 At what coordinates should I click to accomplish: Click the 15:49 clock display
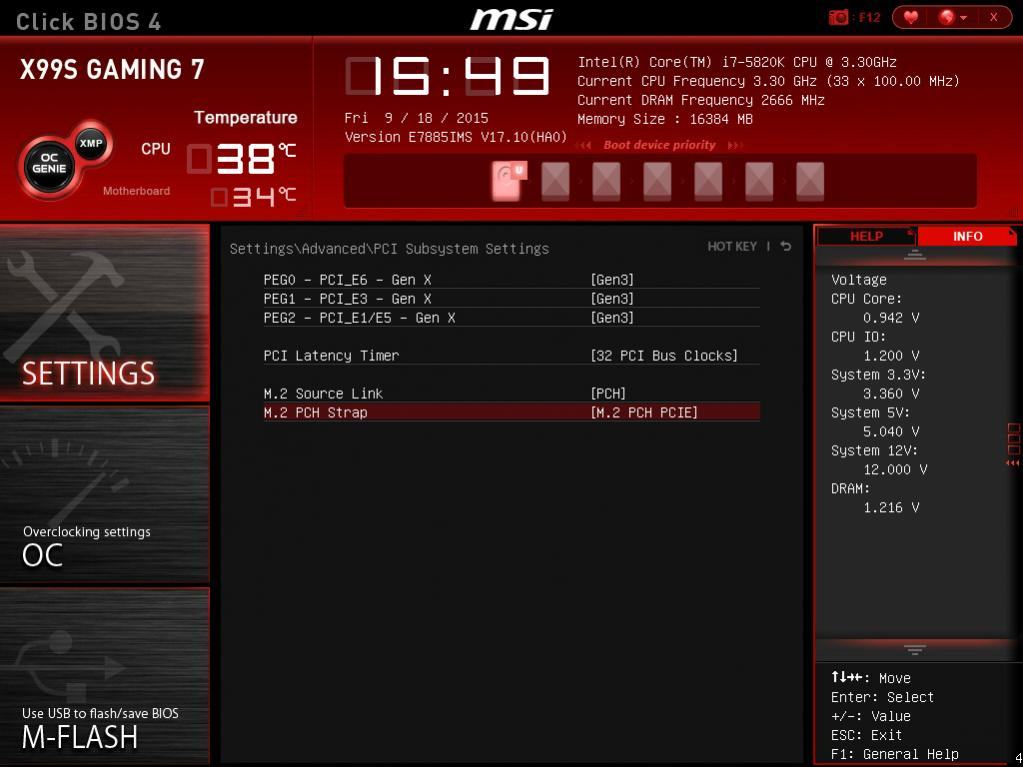click(x=448, y=77)
